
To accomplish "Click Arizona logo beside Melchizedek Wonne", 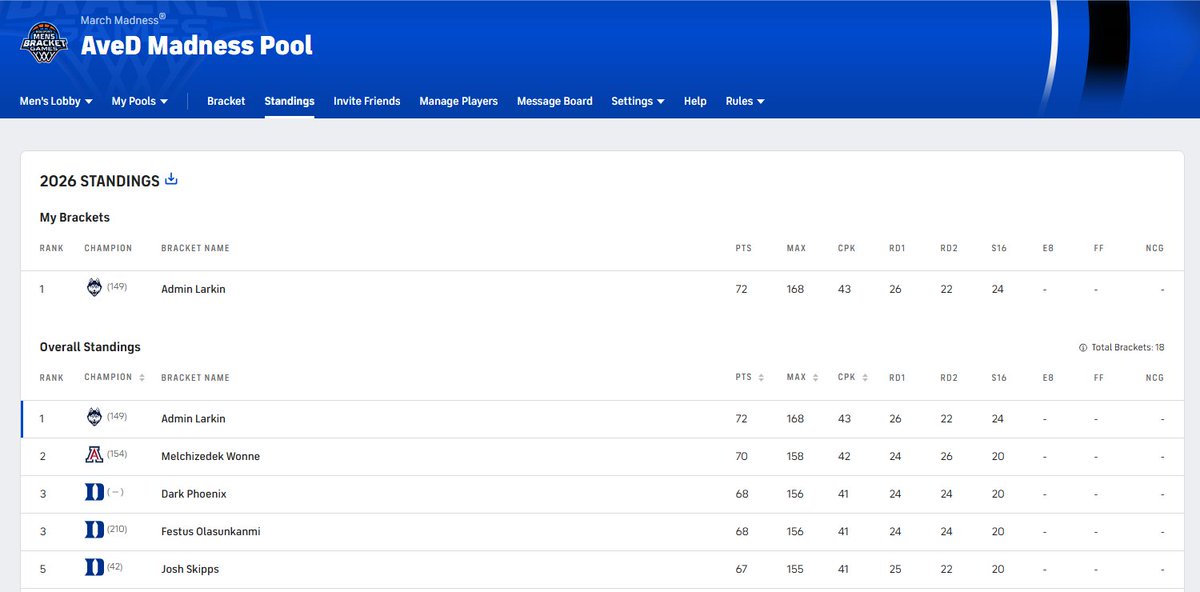I will 94,455.
